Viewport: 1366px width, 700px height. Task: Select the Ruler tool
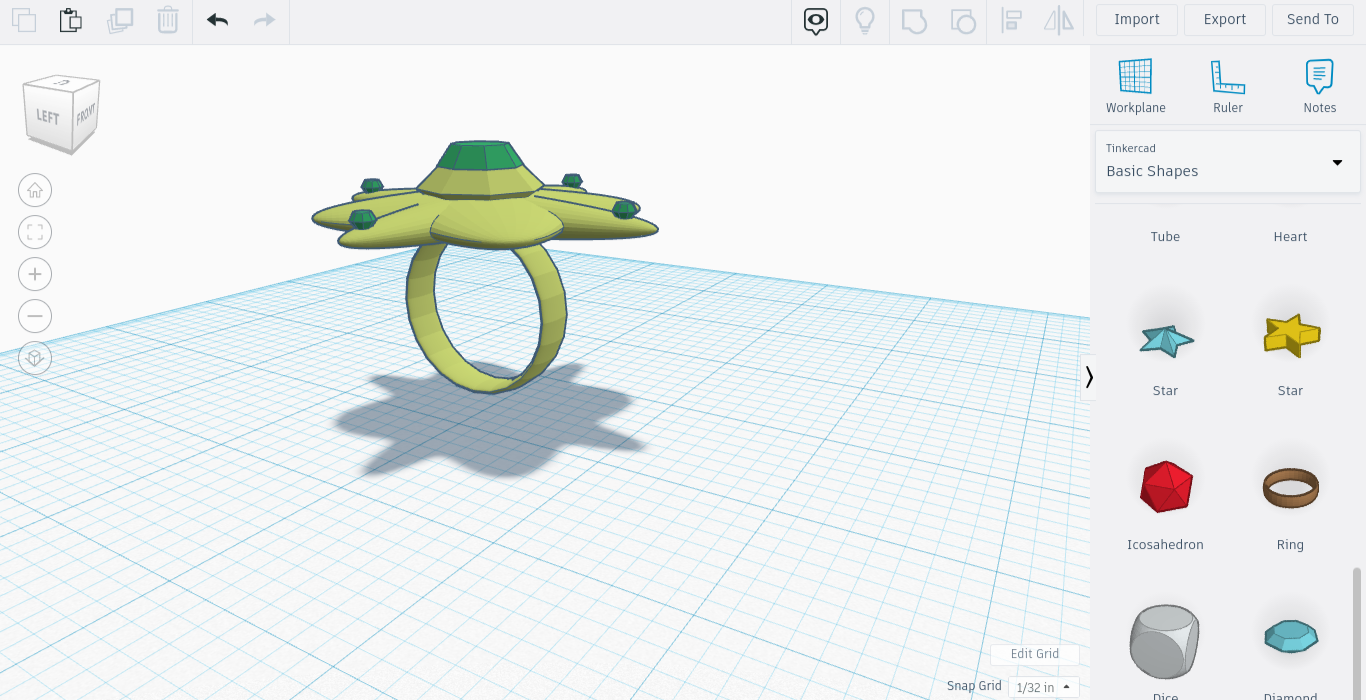tap(1228, 86)
